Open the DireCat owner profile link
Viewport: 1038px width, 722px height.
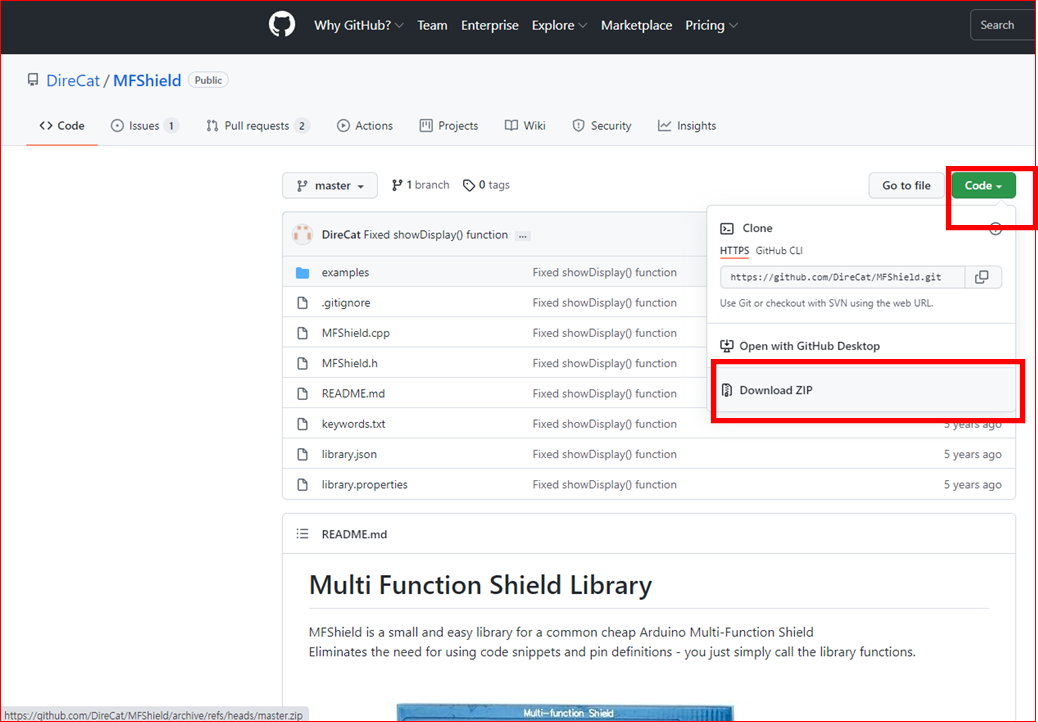[73, 80]
